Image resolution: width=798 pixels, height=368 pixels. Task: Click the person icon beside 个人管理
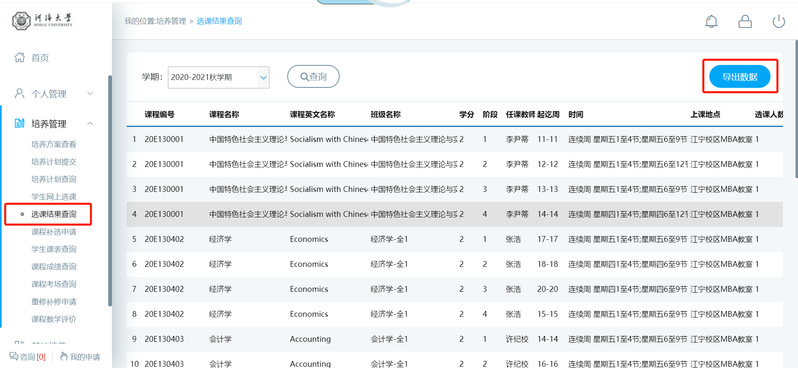click(19, 93)
